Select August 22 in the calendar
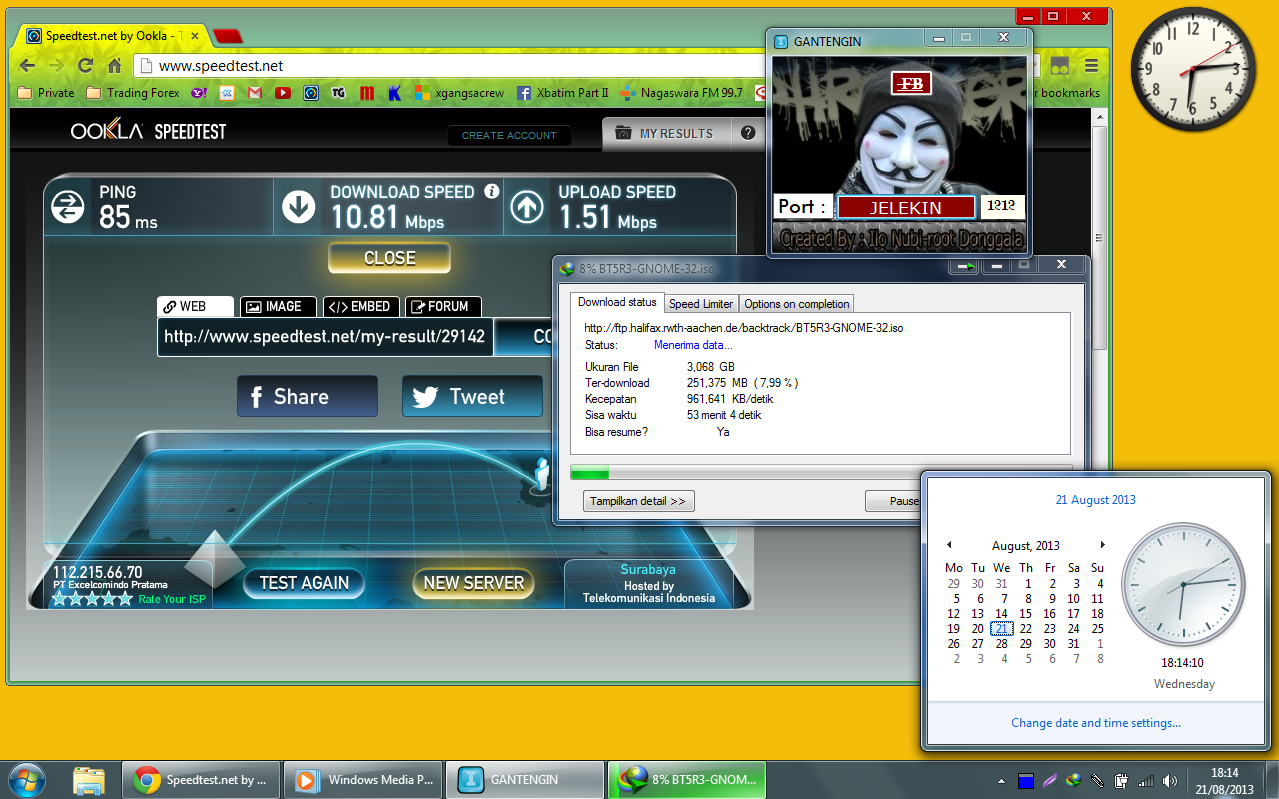Image resolution: width=1279 pixels, height=799 pixels. (1025, 629)
